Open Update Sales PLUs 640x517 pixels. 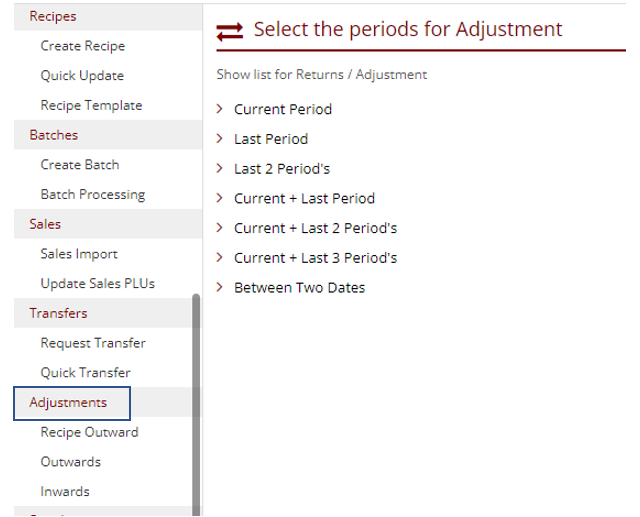[x=98, y=284]
